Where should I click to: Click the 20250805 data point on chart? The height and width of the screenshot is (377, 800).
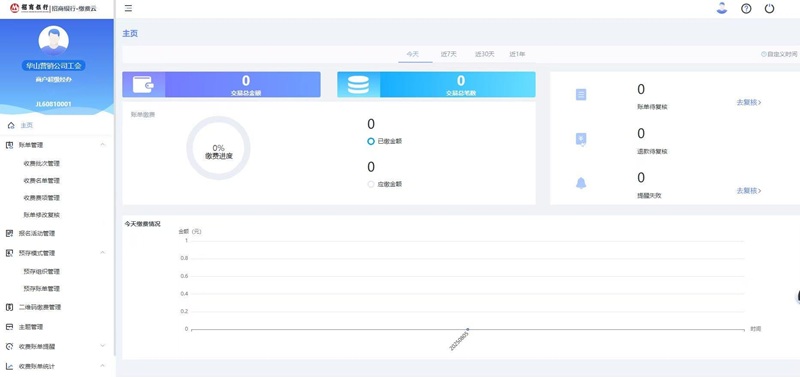[x=467, y=329]
